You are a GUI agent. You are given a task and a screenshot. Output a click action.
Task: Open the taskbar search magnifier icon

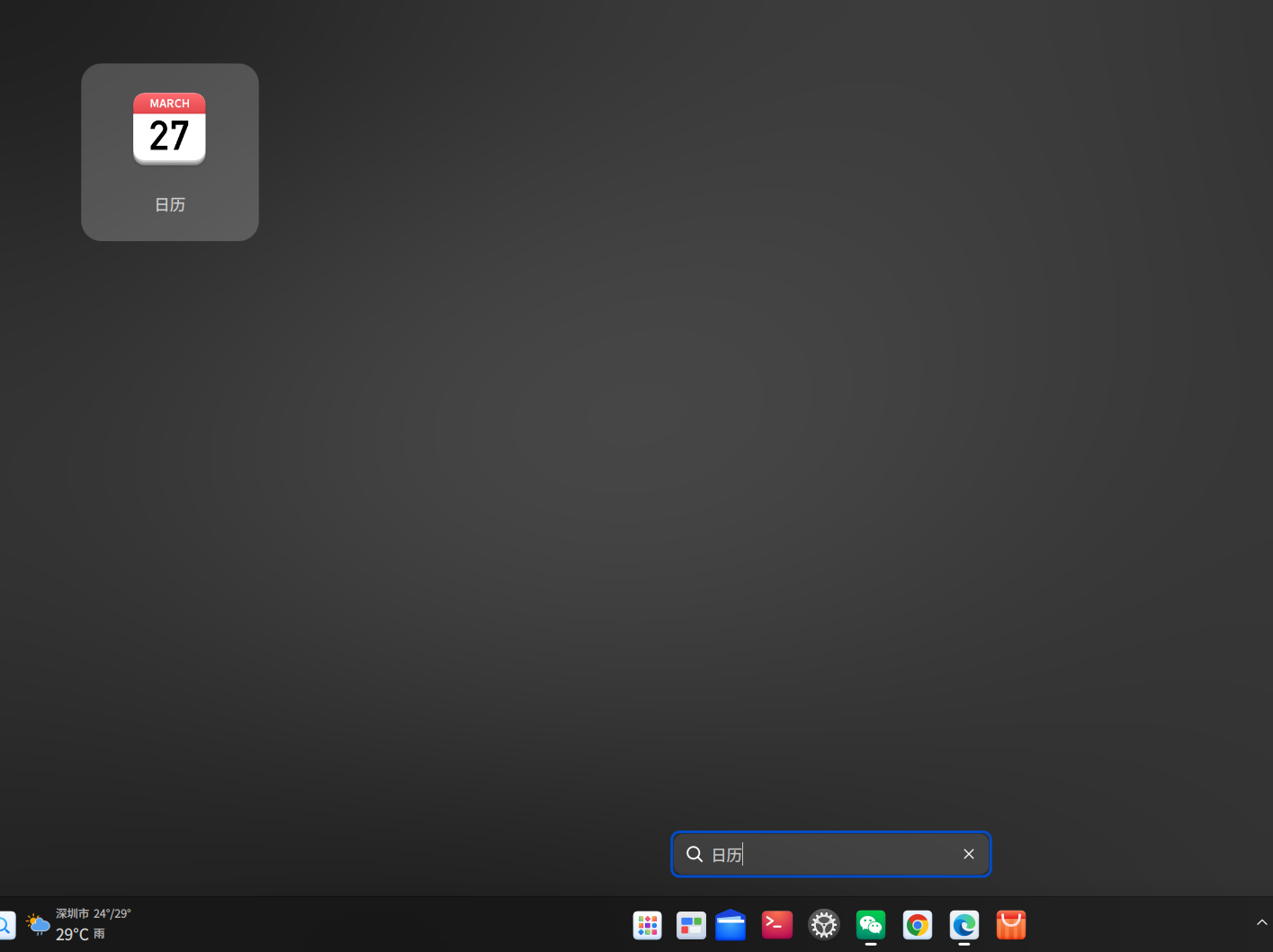coord(5,925)
